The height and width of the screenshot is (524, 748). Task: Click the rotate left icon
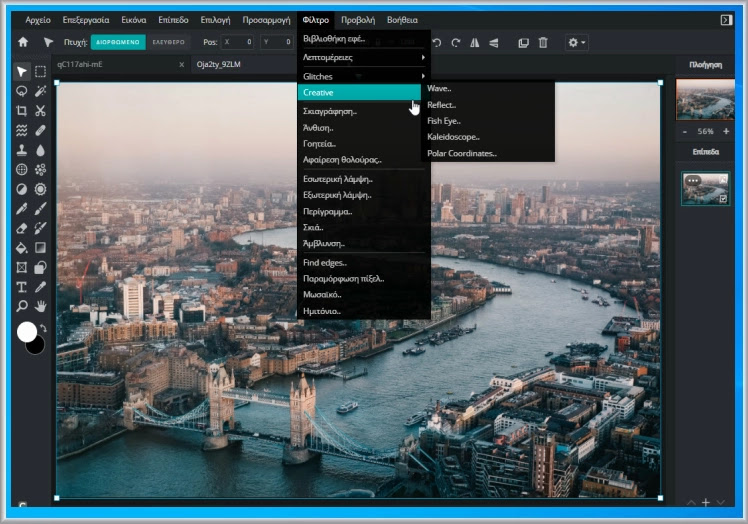pyautogui.click(x=436, y=43)
